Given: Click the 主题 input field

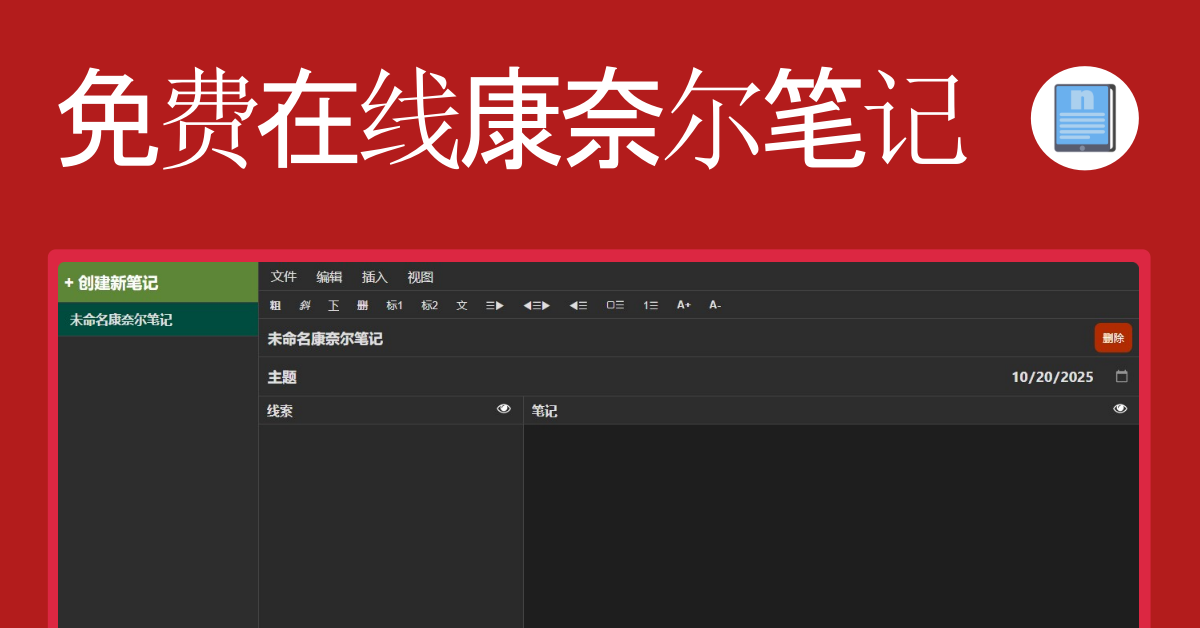Looking at the screenshot, I should pyautogui.click(x=600, y=377).
